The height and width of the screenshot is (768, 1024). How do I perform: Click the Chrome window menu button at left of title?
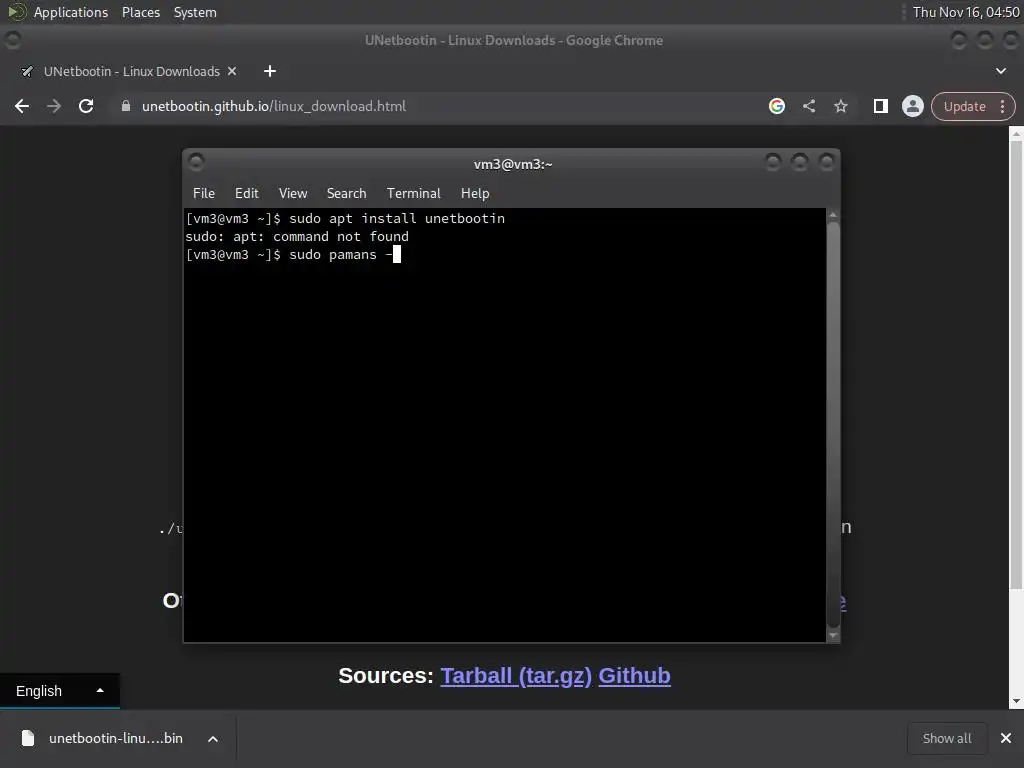pos(12,40)
